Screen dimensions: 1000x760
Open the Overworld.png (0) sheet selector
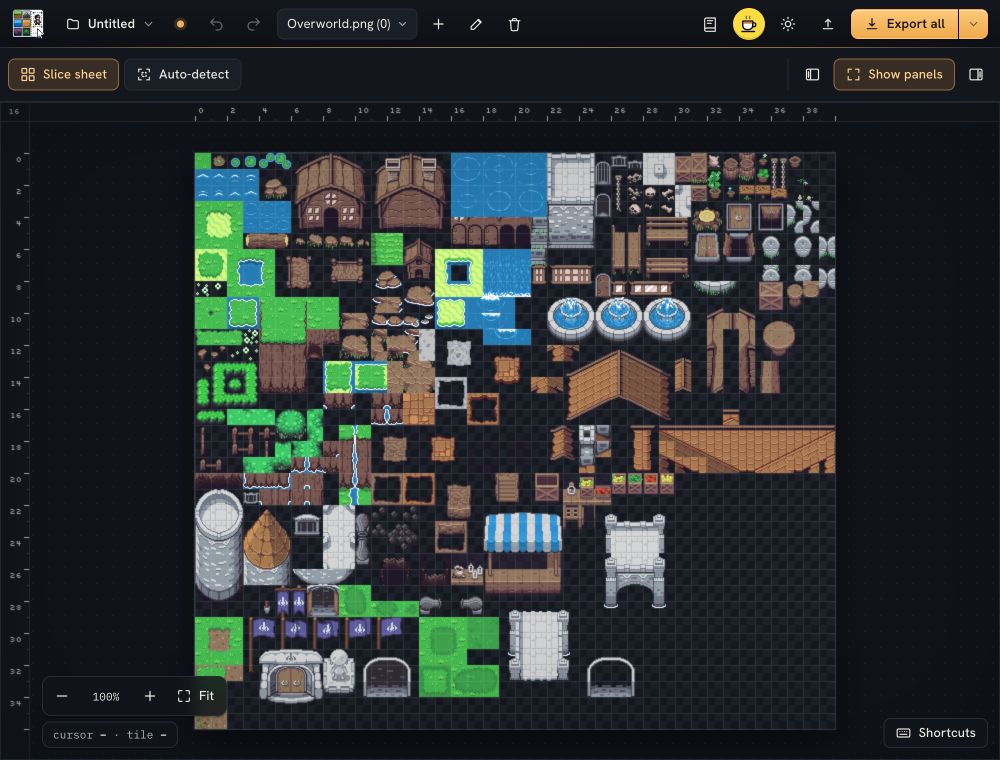[x=347, y=24]
